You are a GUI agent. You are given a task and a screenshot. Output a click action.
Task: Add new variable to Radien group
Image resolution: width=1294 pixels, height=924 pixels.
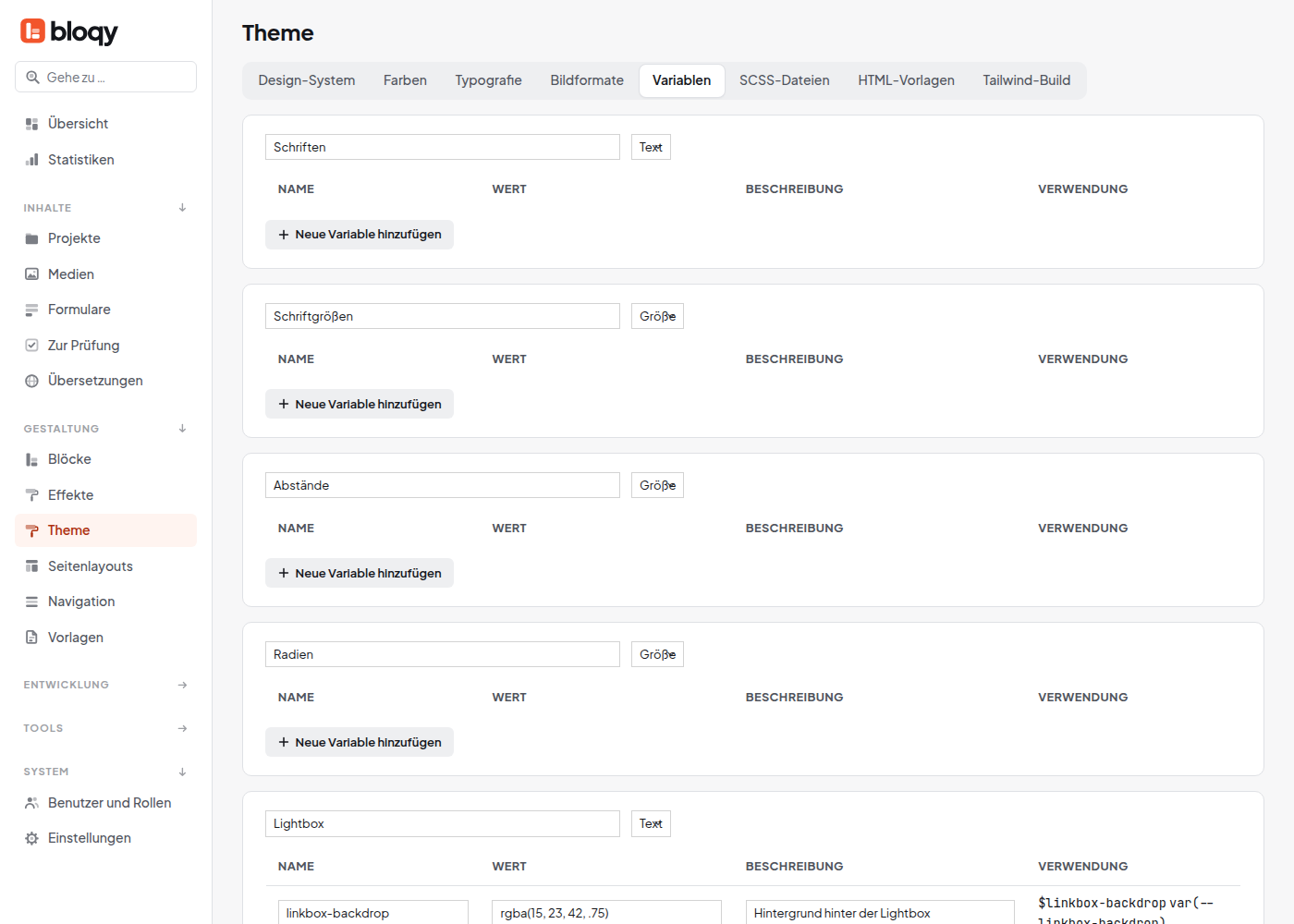point(360,742)
